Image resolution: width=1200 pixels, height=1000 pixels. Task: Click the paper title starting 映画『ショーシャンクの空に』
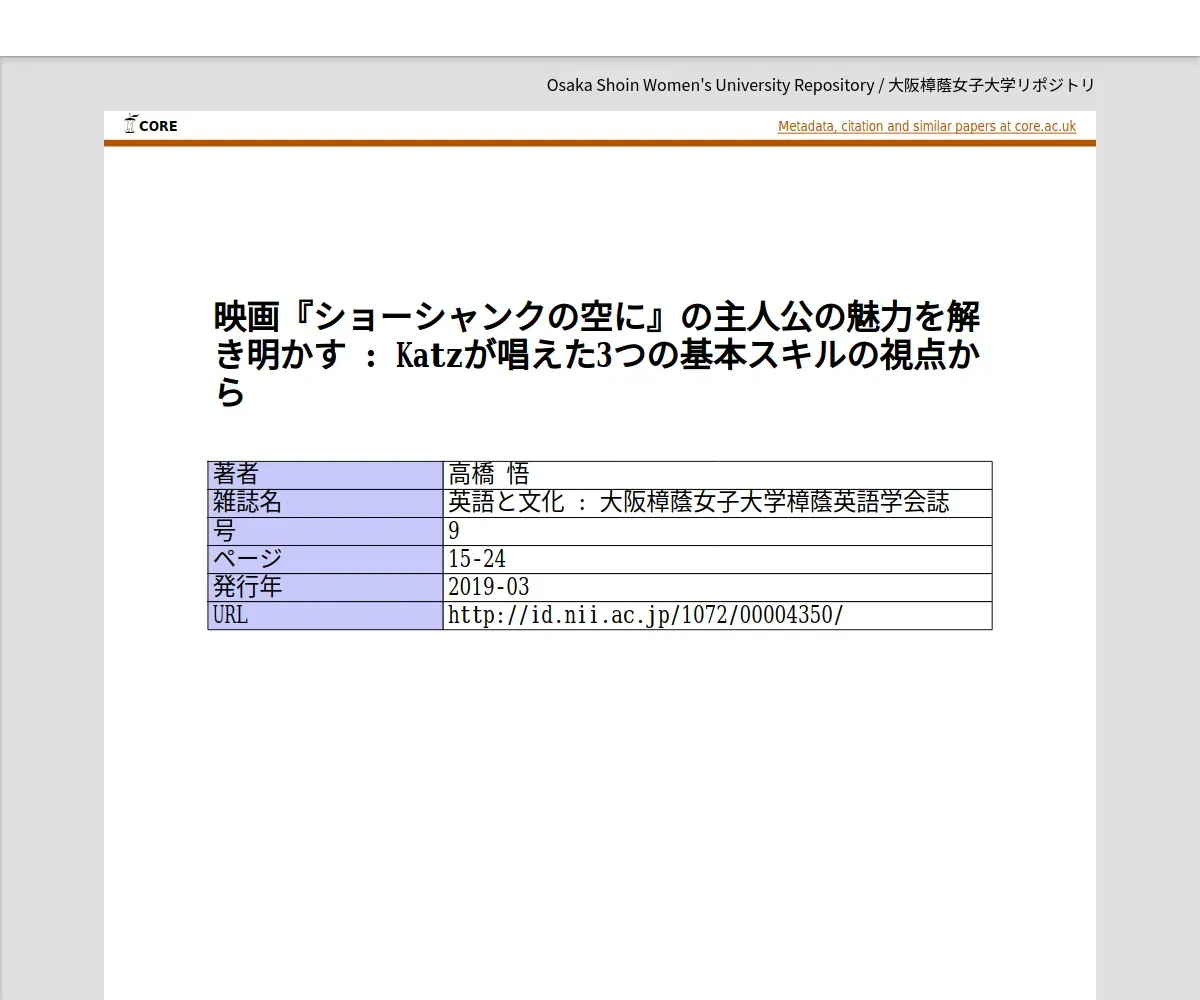(597, 354)
